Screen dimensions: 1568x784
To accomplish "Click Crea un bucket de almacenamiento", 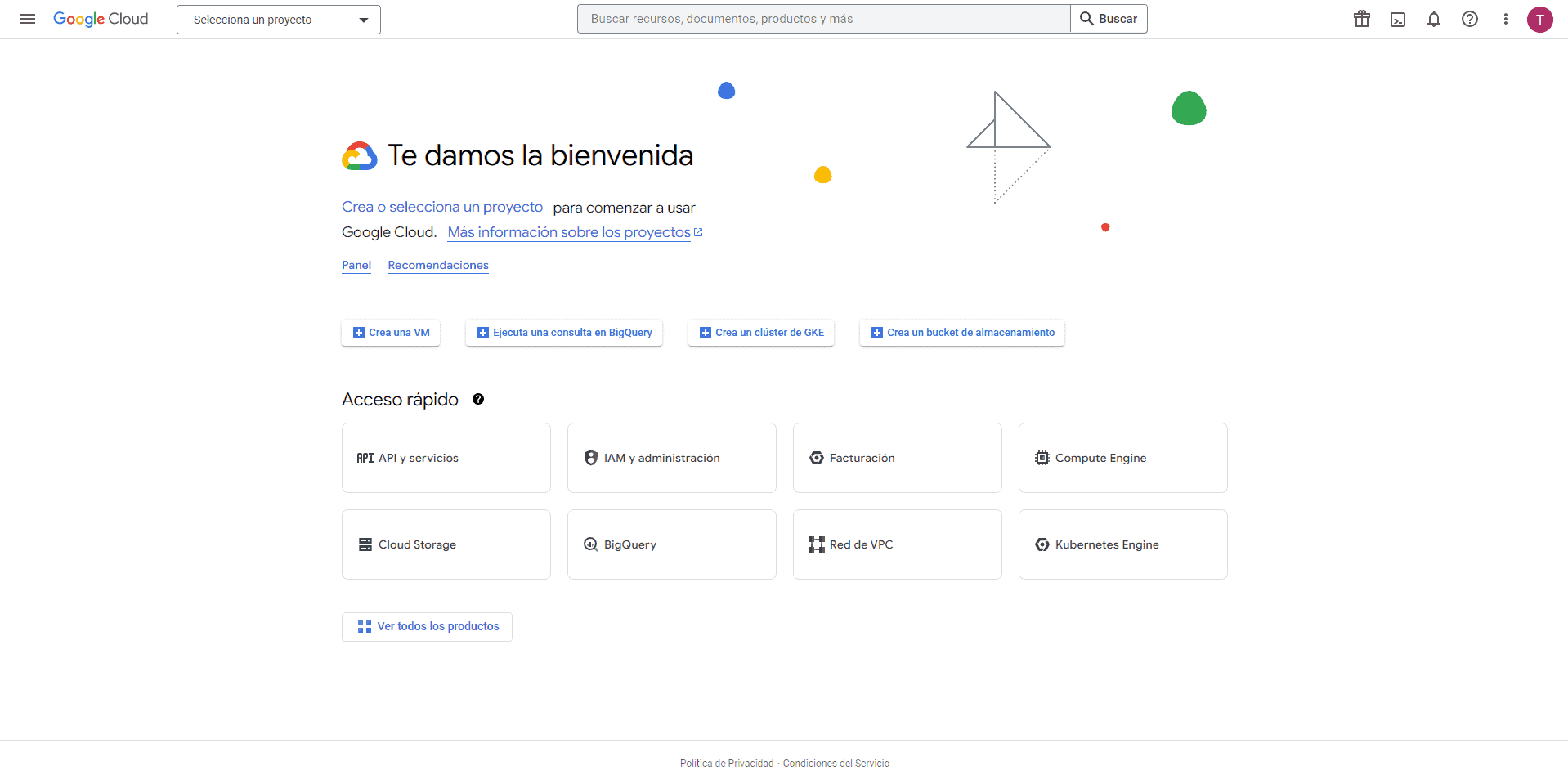I will tap(962, 333).
